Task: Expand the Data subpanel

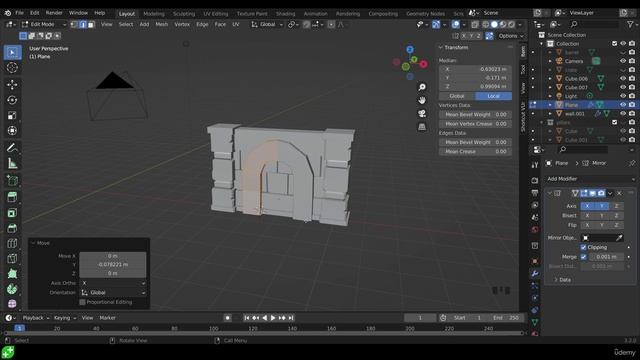Action: click(x=563, y=280)
